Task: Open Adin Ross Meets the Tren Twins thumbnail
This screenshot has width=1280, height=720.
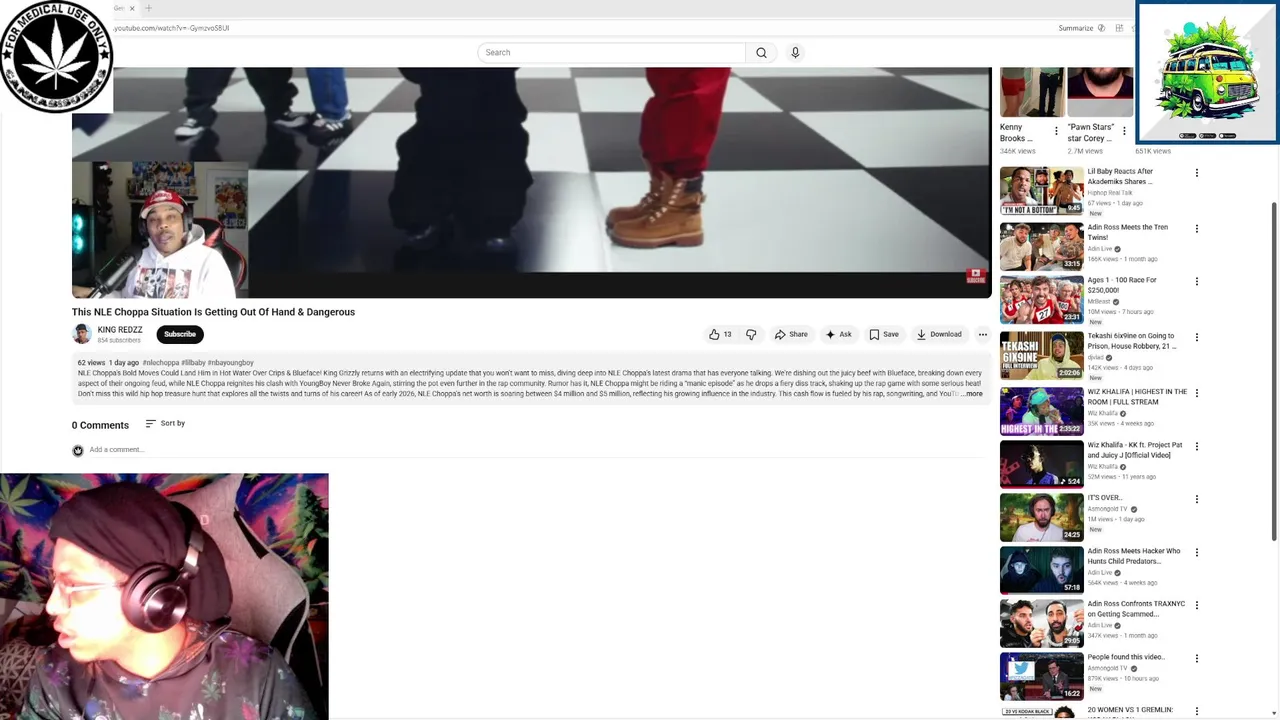Action: click(1041, 246)
